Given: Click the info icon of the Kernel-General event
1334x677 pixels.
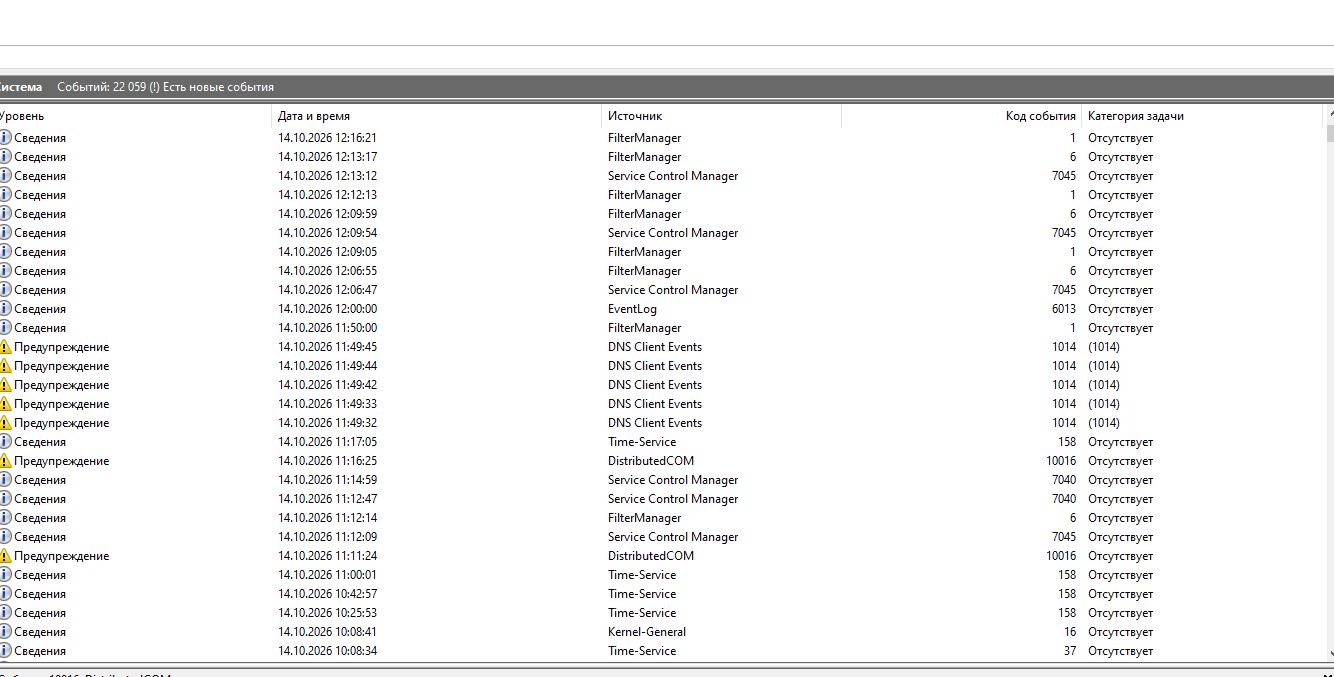Looking at the screenshot, I should coord(5,632).
